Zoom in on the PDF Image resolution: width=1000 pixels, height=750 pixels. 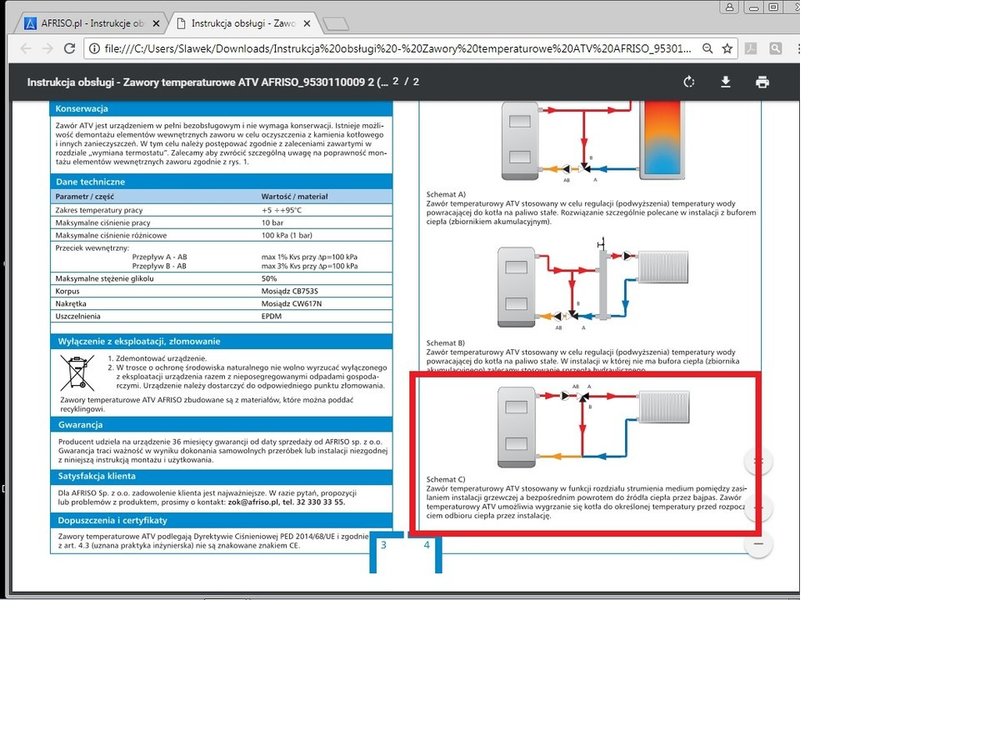pyautogui.click(x=759, y=508)
